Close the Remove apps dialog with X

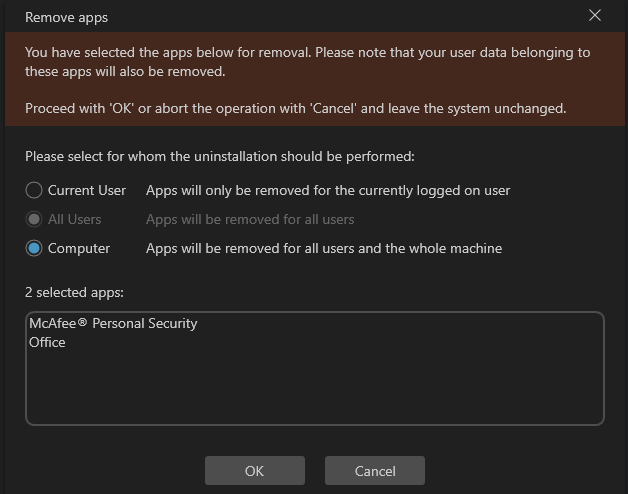595,16
